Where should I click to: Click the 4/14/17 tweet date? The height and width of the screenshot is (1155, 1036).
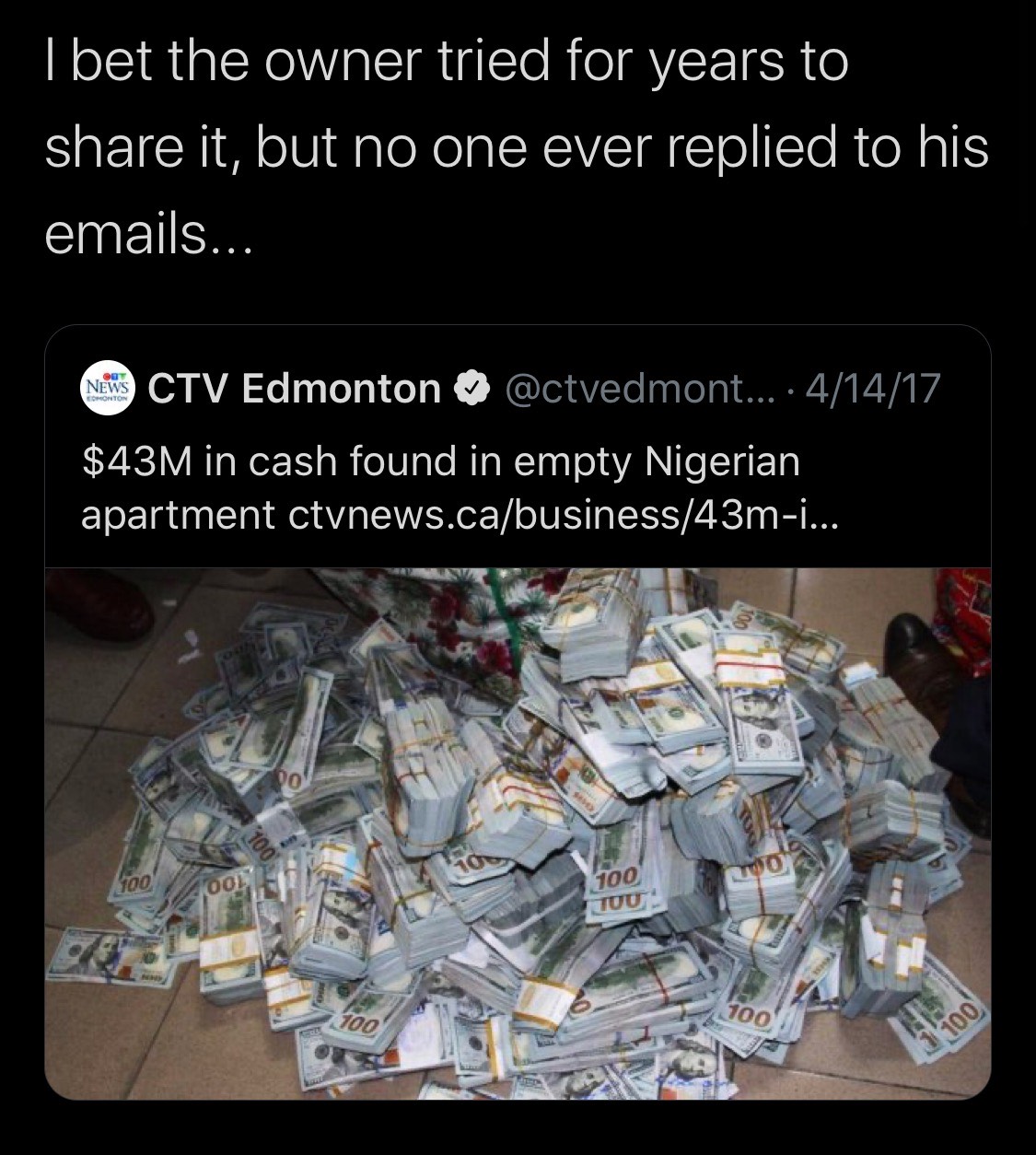[x=872, y=389]
